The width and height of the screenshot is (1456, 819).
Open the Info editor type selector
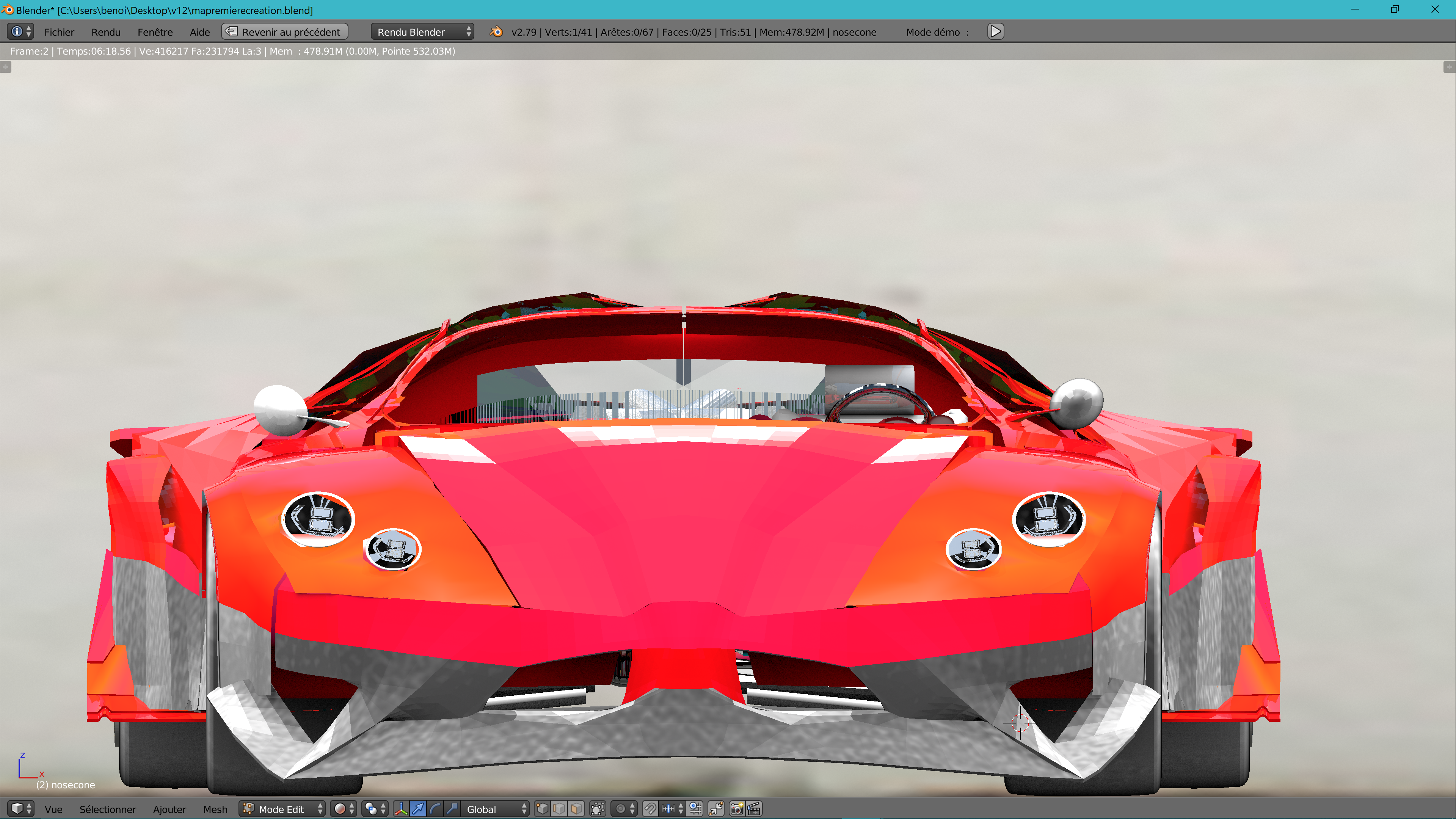(21, 31)
